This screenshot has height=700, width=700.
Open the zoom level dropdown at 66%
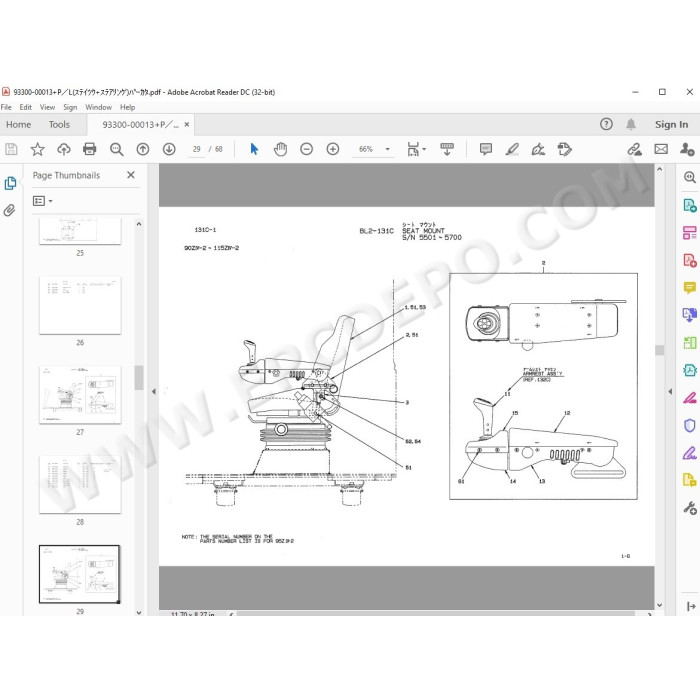(x=387, y=149)
